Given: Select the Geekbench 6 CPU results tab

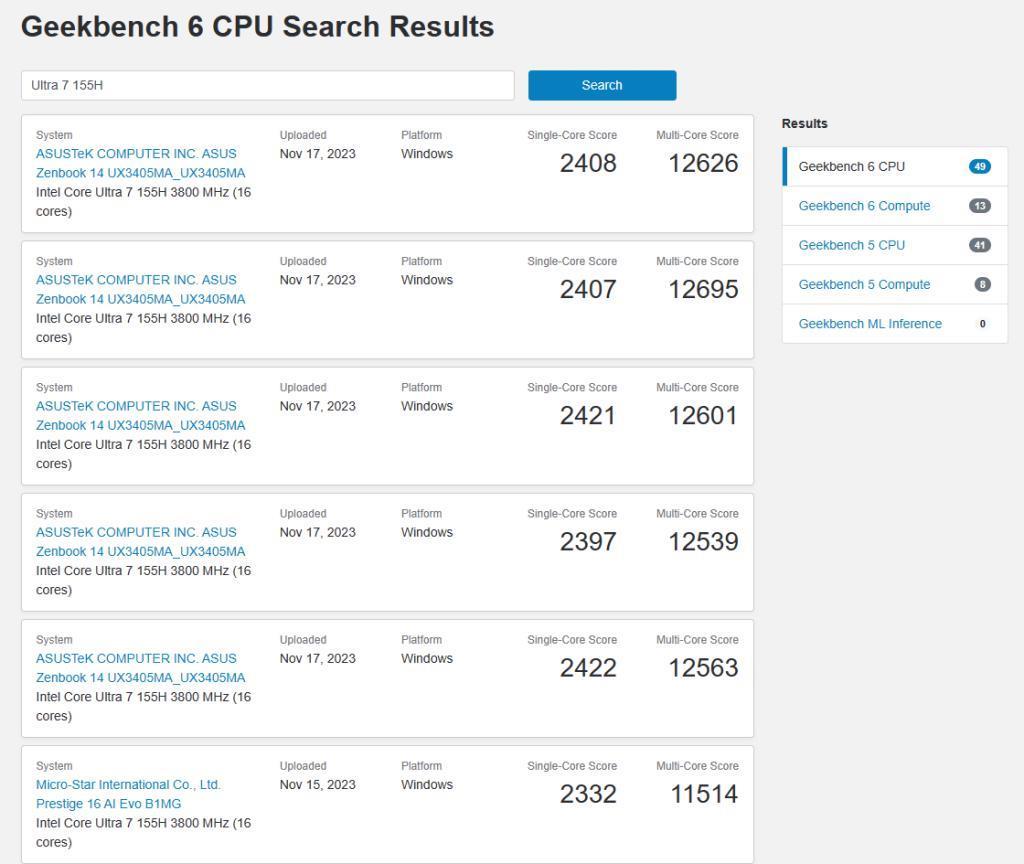Looking at the screenshot, I should (x=851, y=167).
